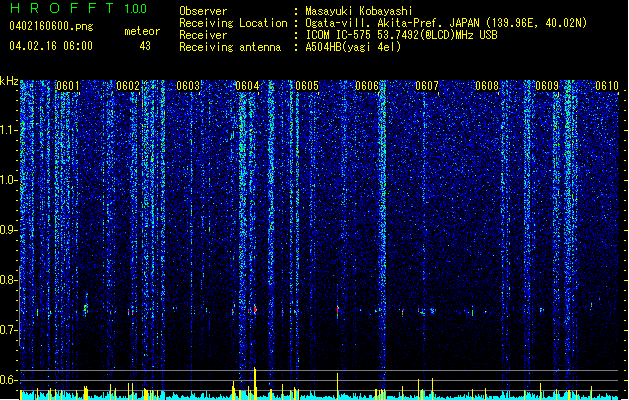Click the 0602 time marker
Screen dimensions: 629x400
pyautogui.click(x=128, y=86)
